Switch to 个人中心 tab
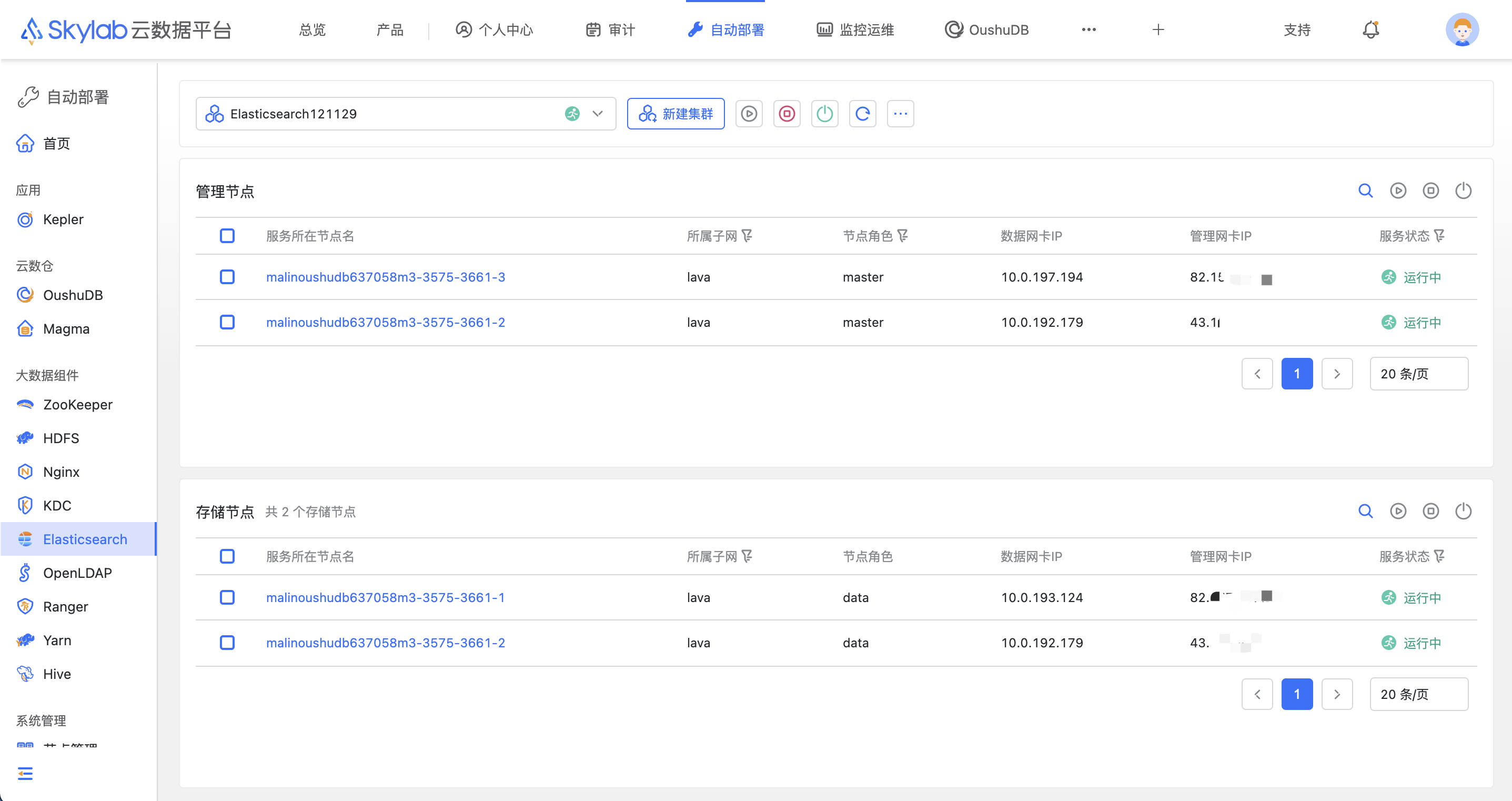 pyautogui.click(x=494, y=29)
